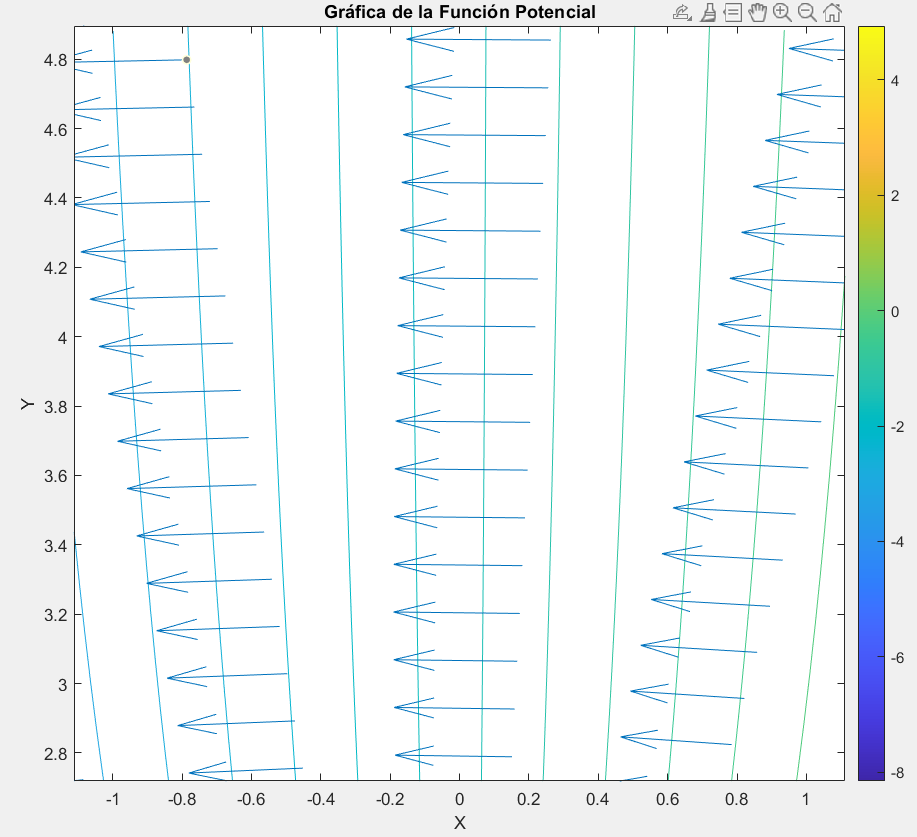This screenshot has height=837, width=917.
Task: Open the Export axes dropdown icon
Action: coord(682,12)
